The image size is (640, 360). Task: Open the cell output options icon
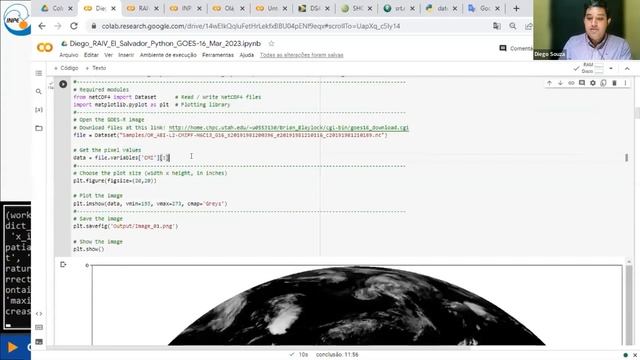click(63, 264)
